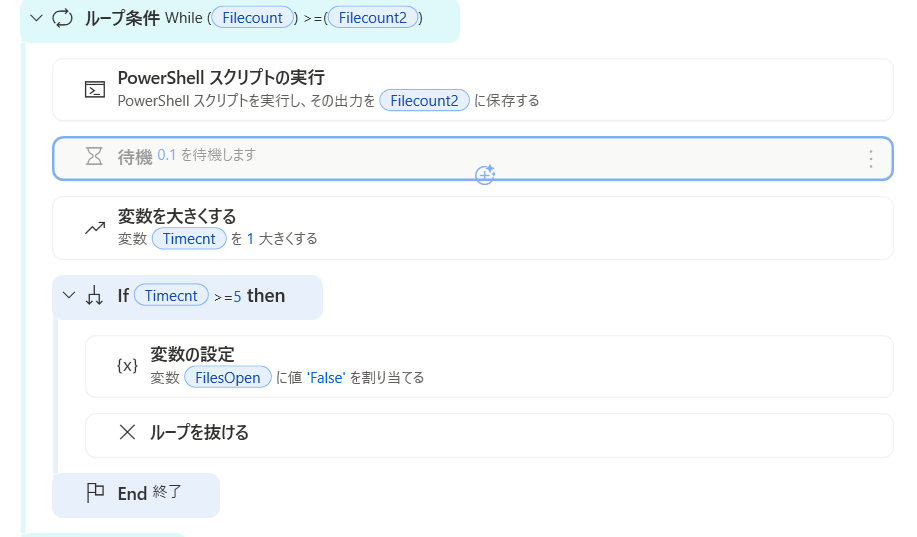Collapse the ループ条件 While loop block
The height and width of the screenshot is (537, 917).
(x=37, y=18)
